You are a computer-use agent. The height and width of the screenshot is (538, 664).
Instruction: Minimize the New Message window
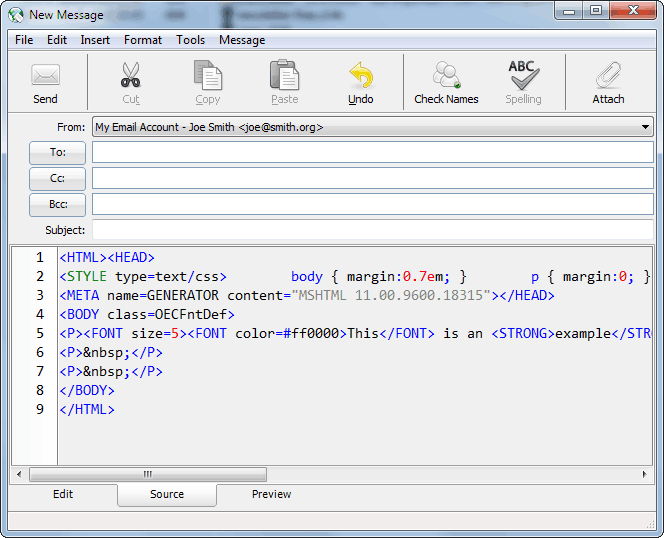point(569,10)
